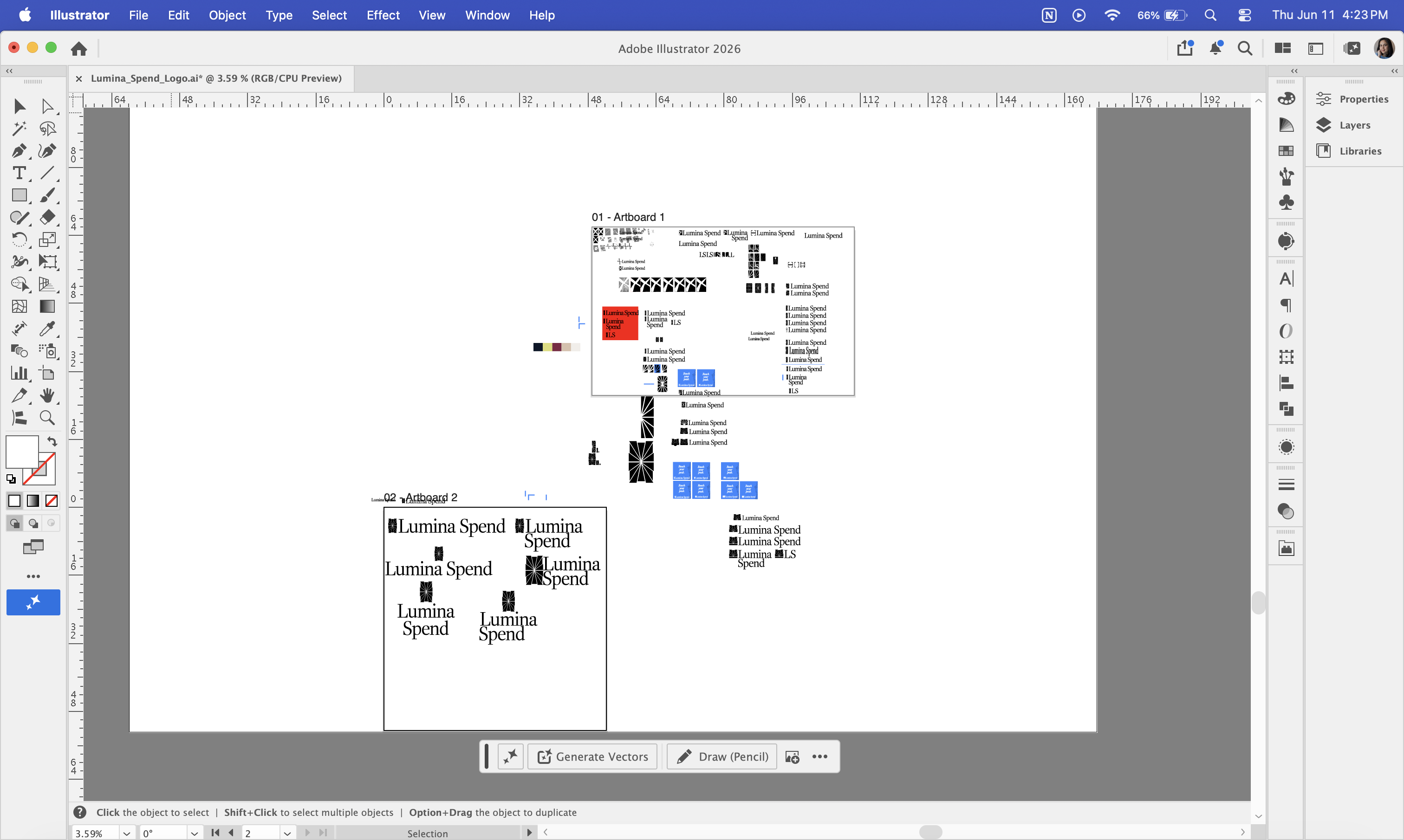1404x840 pixels.
Task: Click the Home screen icon
Action: click(x=78, y=49)
